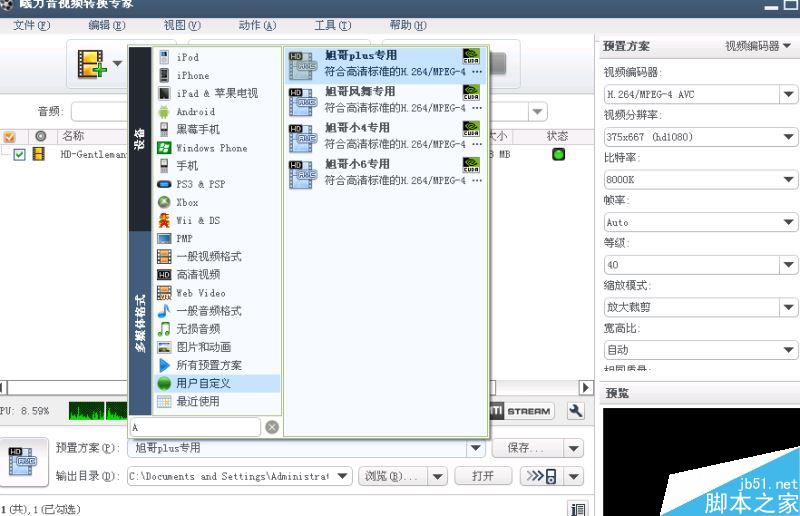Expand the 视频编码器 dropdown
Screen dimensions: 800x516
tap(788, 94)
